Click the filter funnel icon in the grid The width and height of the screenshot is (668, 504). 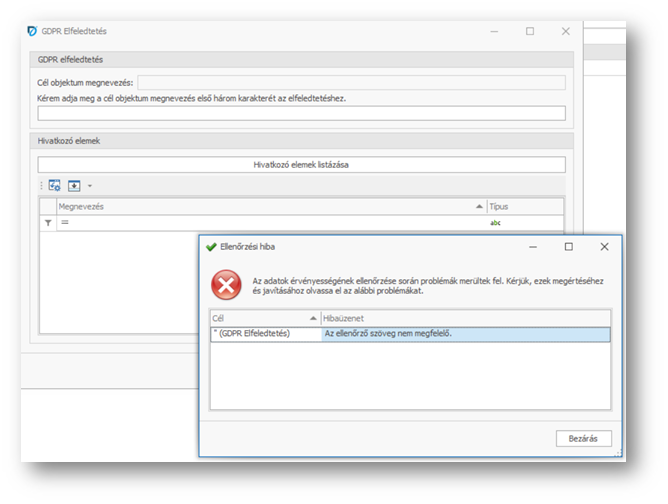click(47, 223)
